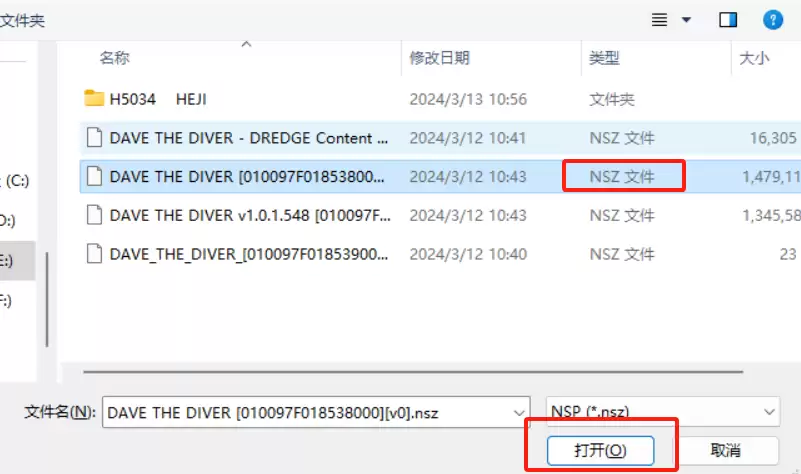Sort files by 类型 column

pyautogui.click(x=604, y=59)
